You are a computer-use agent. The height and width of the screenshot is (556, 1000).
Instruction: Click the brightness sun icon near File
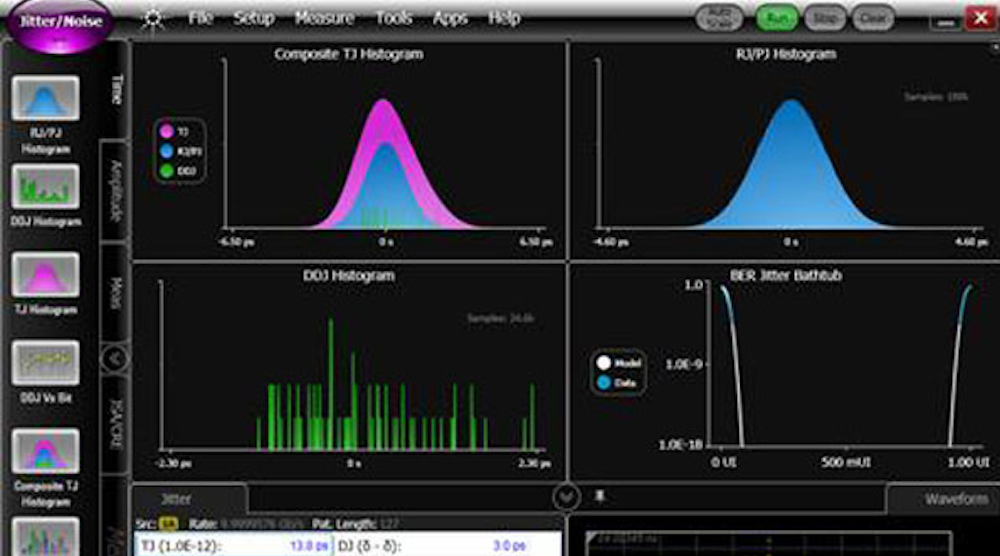coord(153,18)
